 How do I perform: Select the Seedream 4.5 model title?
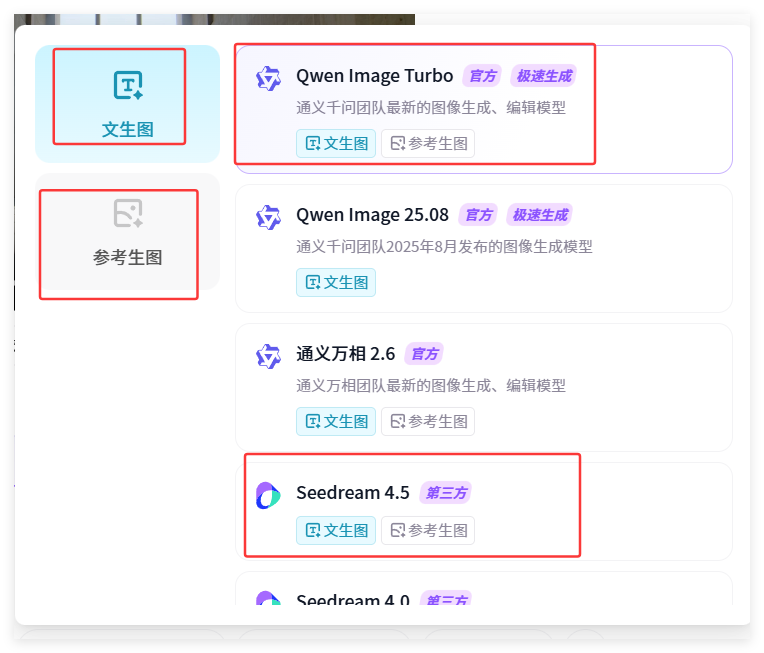[353, 493]
